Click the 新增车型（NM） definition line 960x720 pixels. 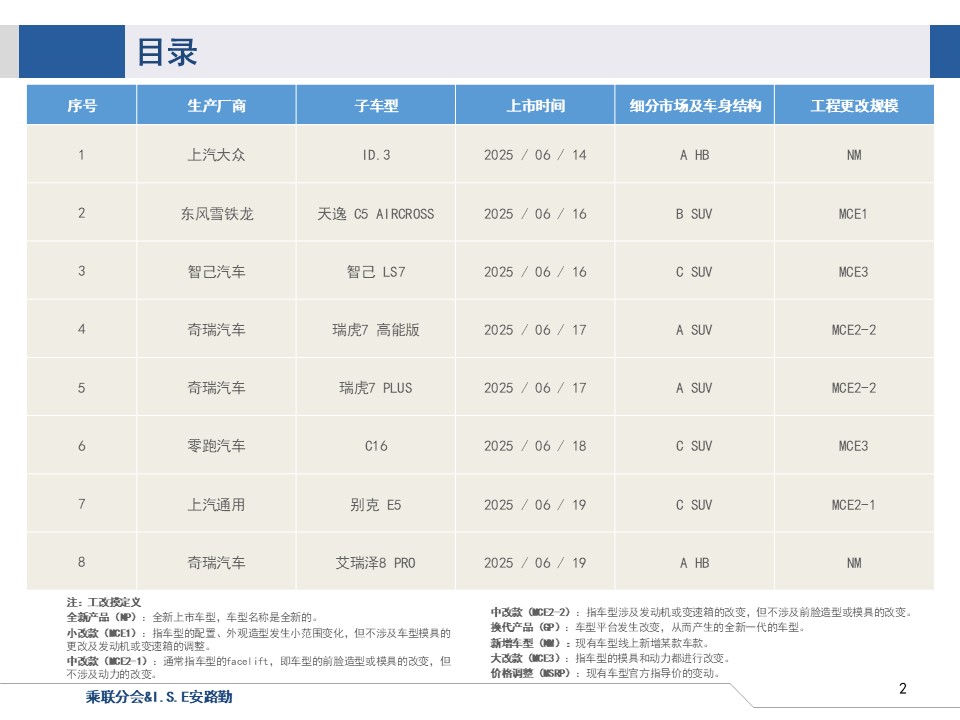(600, 643)
